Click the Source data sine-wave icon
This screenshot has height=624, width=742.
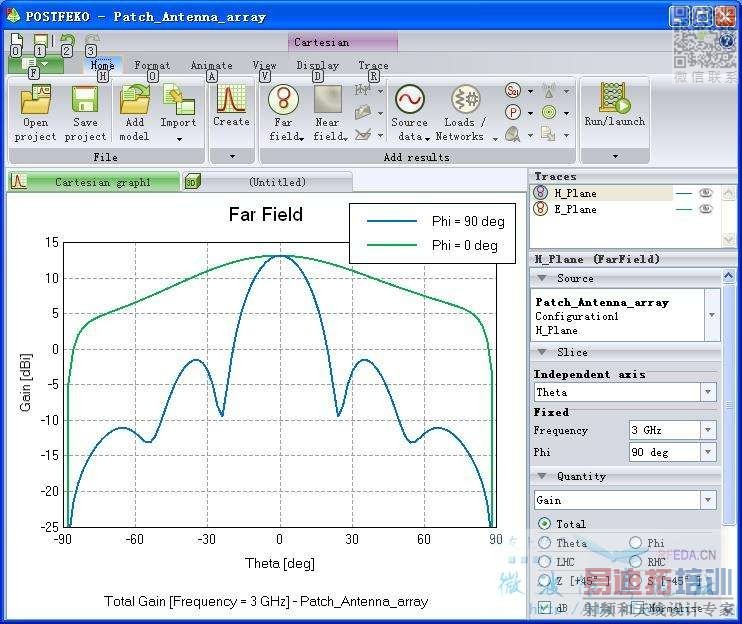(410, 99)
